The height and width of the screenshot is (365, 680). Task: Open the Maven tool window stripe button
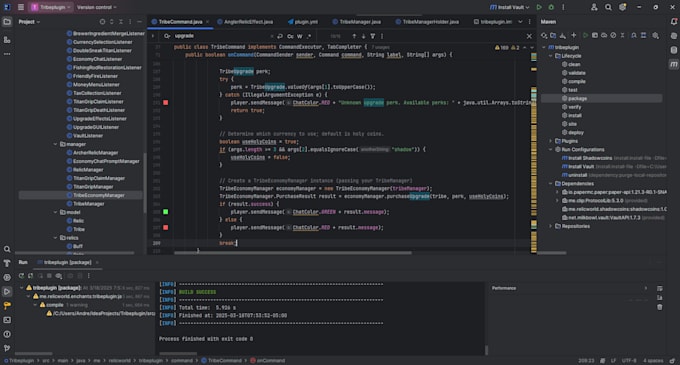point(673,64)
